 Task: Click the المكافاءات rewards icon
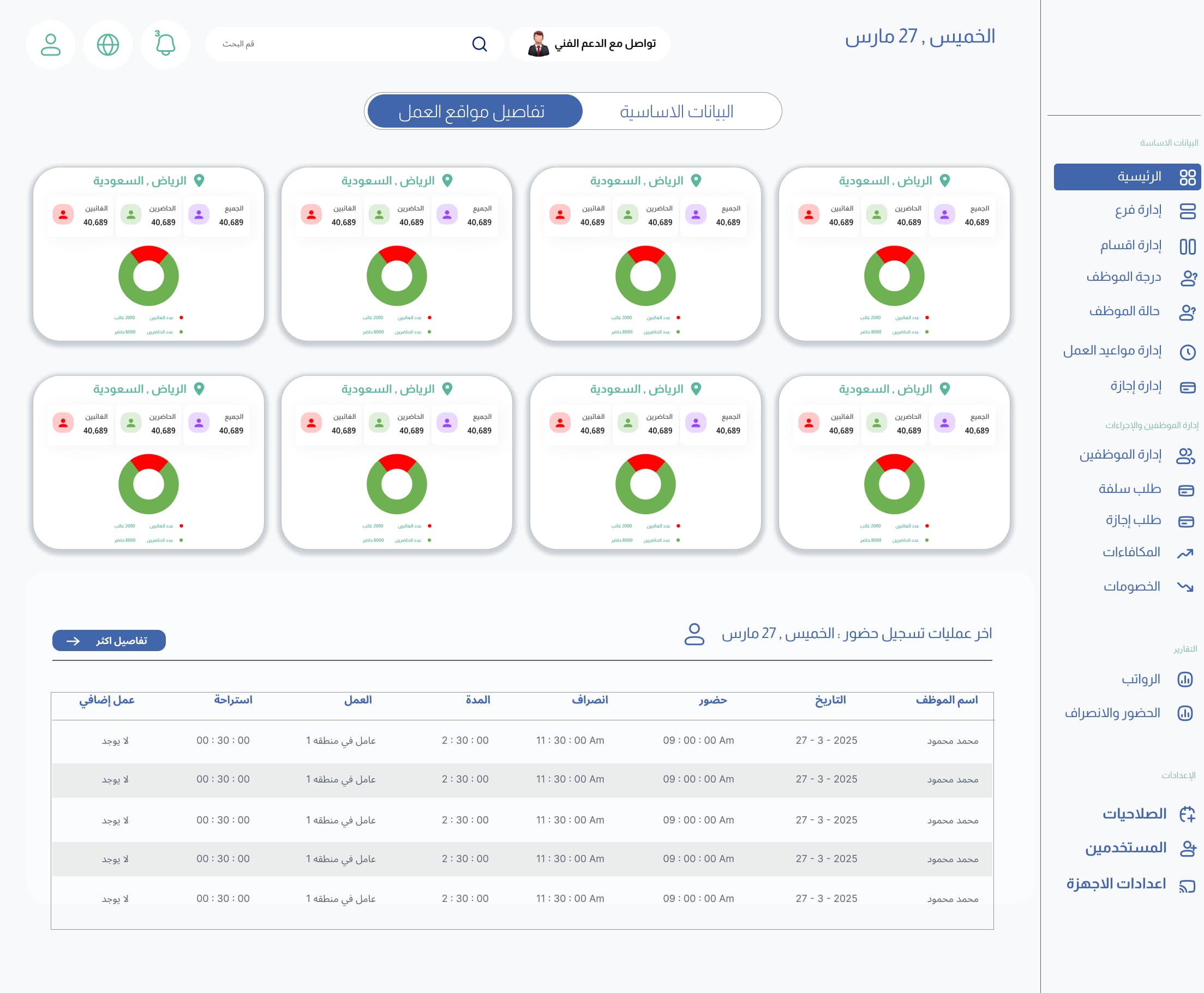1185,552
